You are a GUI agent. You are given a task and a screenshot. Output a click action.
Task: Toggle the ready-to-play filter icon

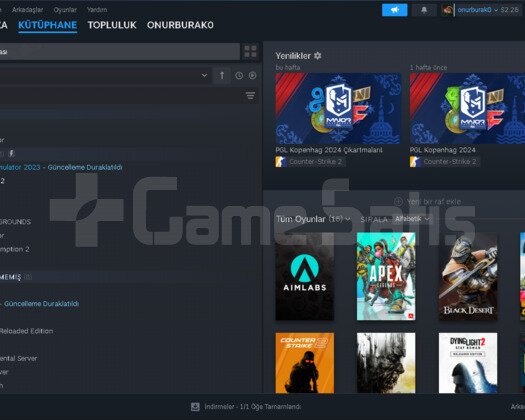tap(252, 76)
